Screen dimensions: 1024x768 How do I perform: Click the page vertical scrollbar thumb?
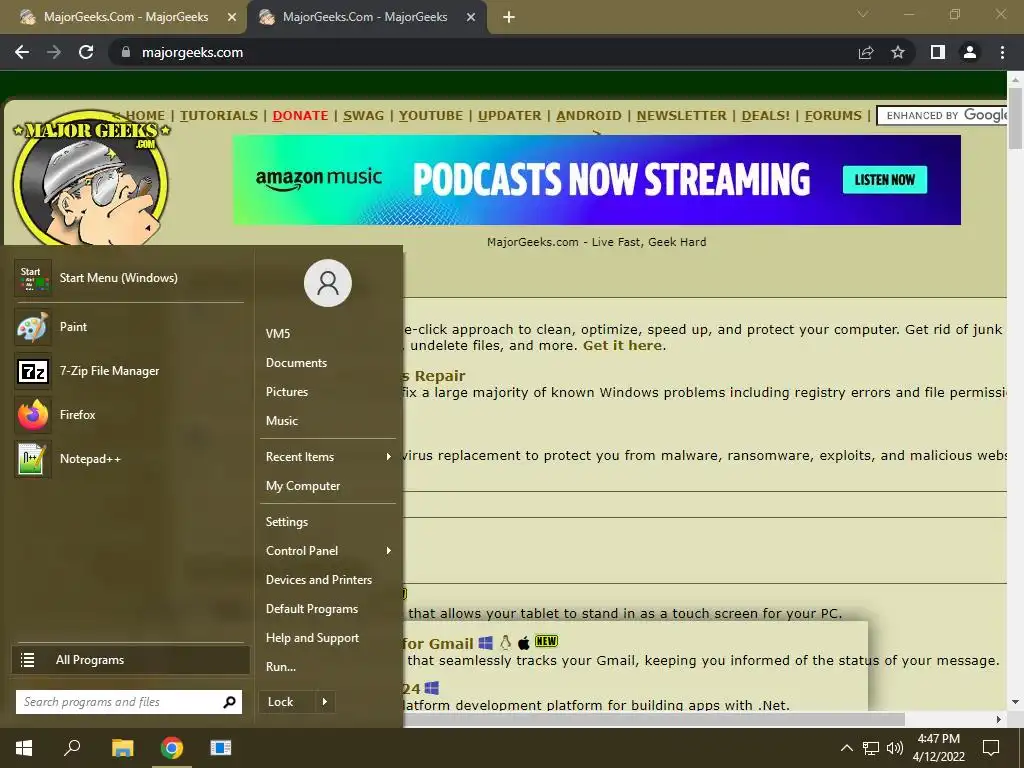[x=1015, y=118]
